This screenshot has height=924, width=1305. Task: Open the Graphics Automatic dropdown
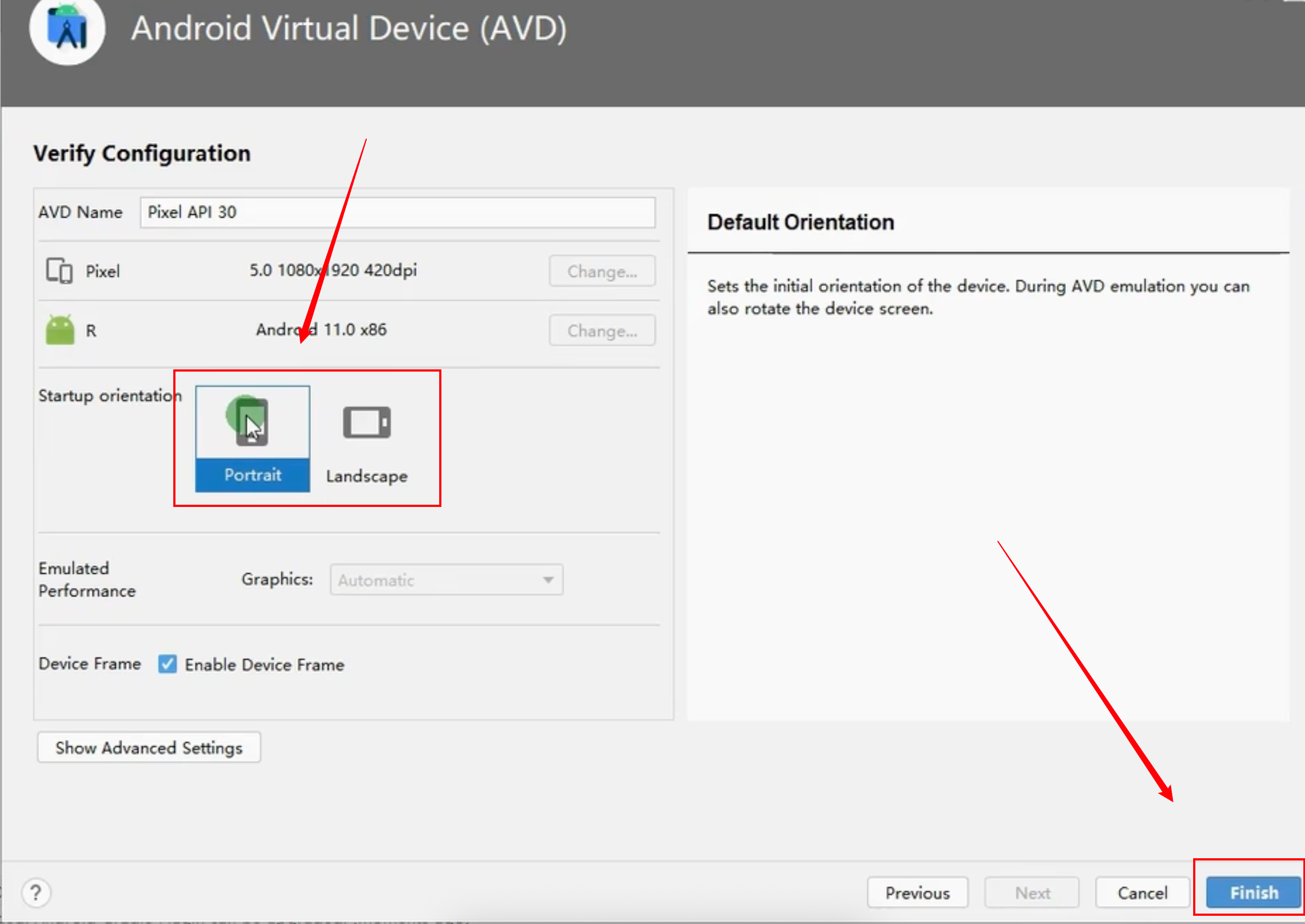click(447, 580)
